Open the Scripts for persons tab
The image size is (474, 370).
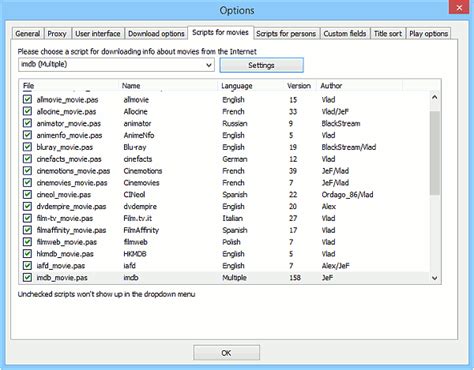[x=286, y=34]
